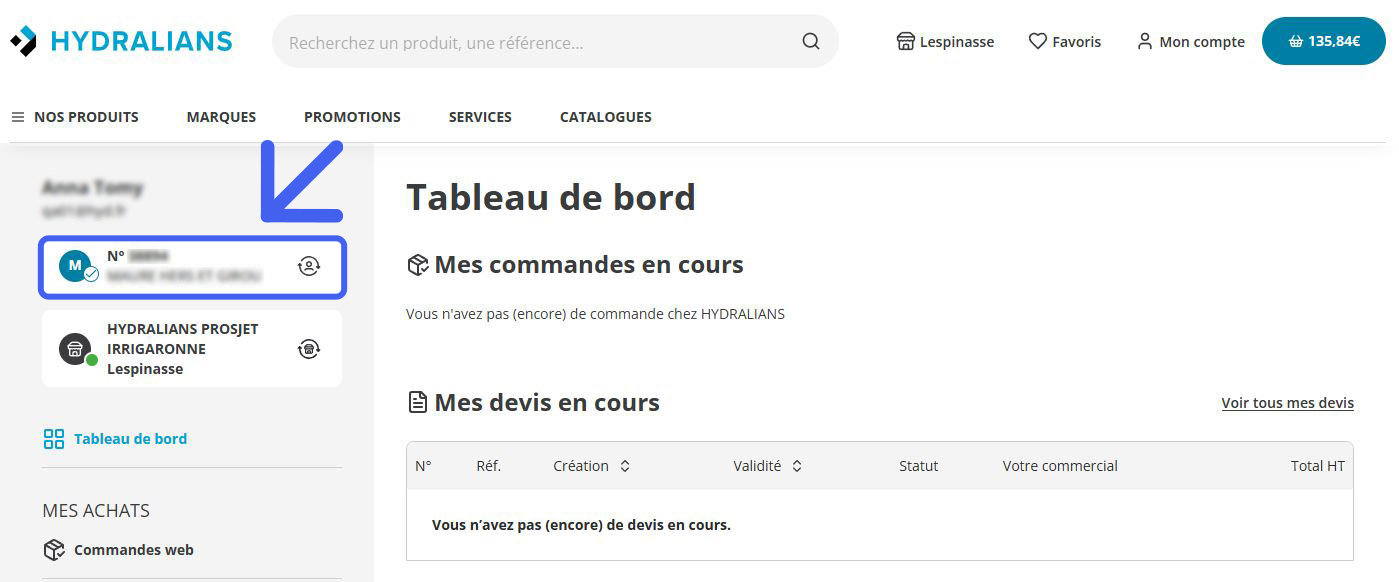This screenshot has height=582, width=1399.
Task: Open Voir tous mes devis
Action: 1288,403
